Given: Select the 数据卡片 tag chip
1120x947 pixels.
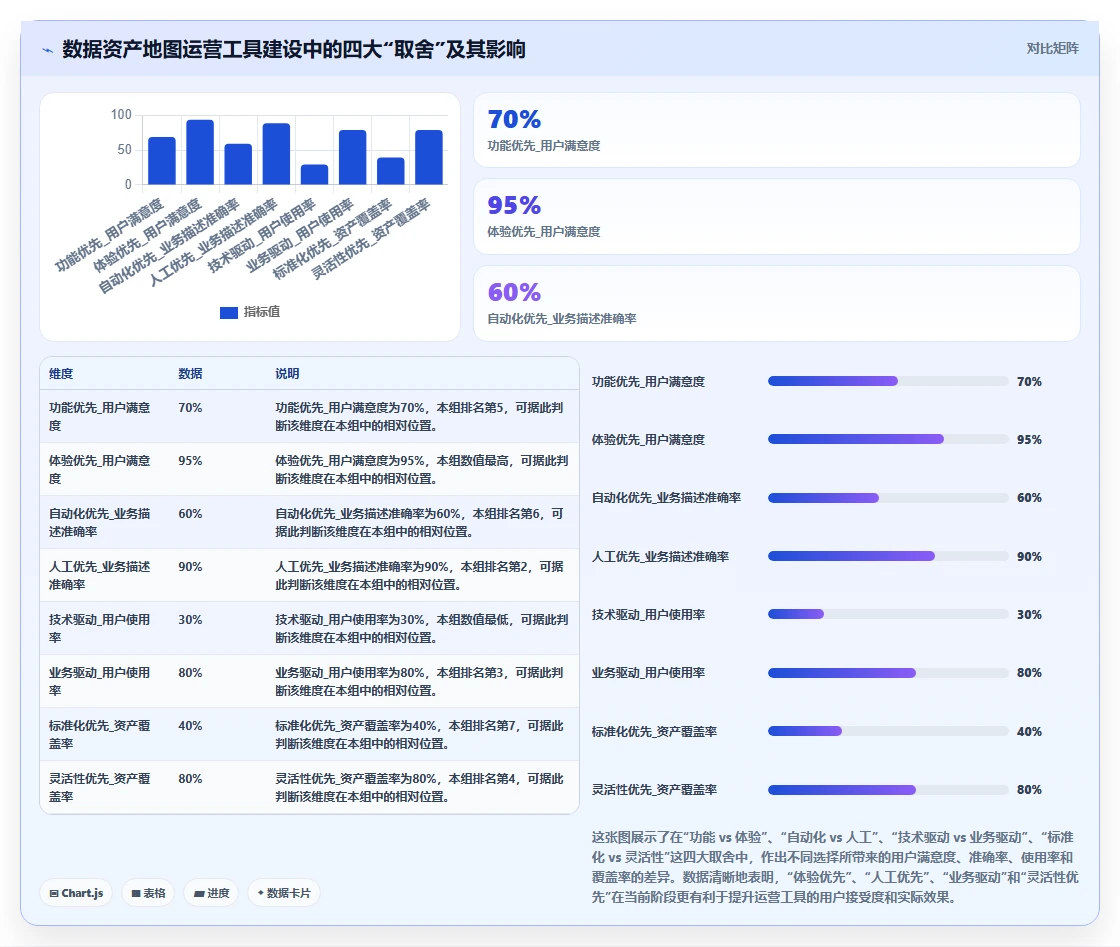Looking at the screenshot, I should (x=284, y=893).
